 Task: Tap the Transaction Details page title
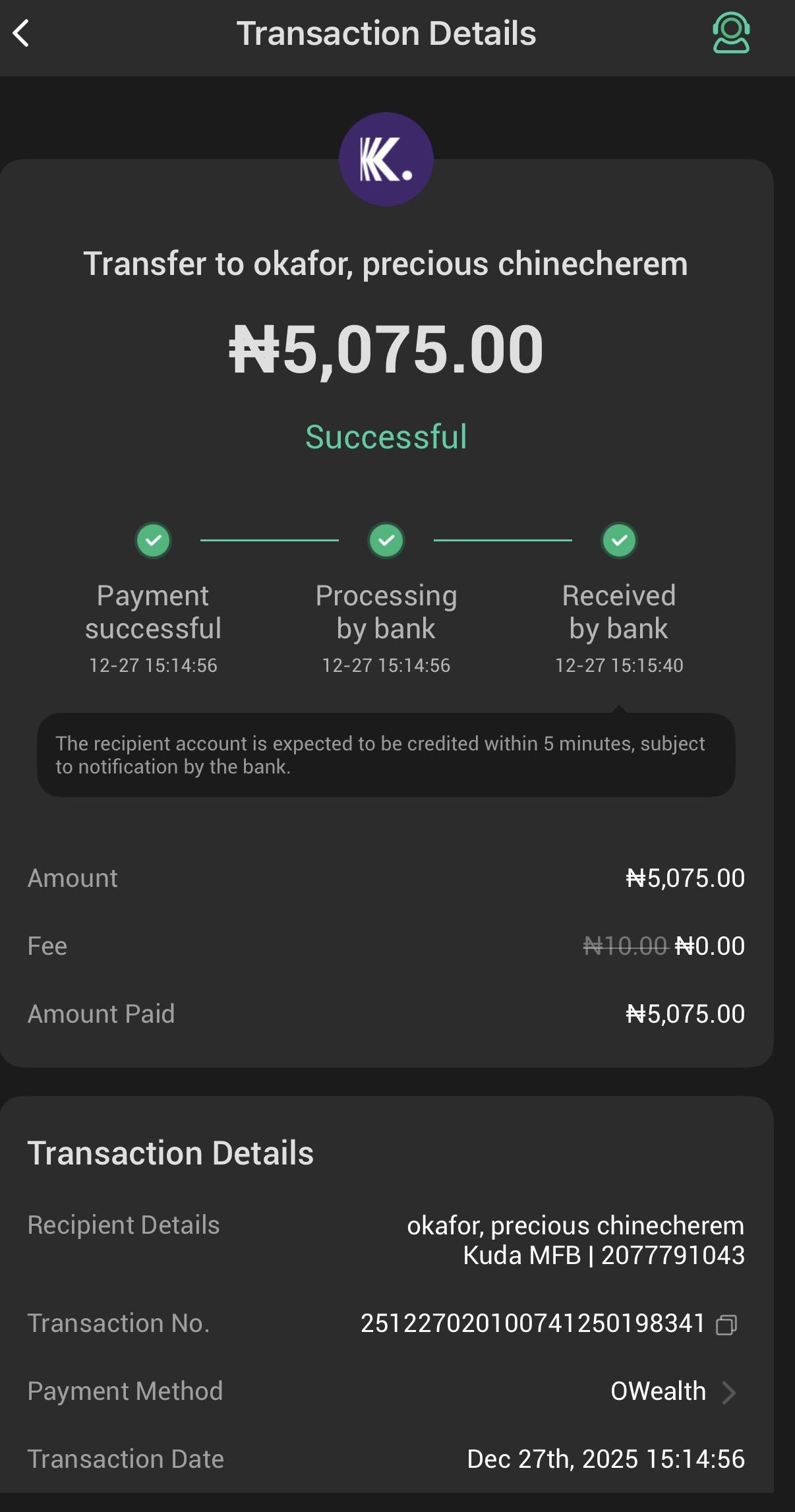(x=386, y=34)
